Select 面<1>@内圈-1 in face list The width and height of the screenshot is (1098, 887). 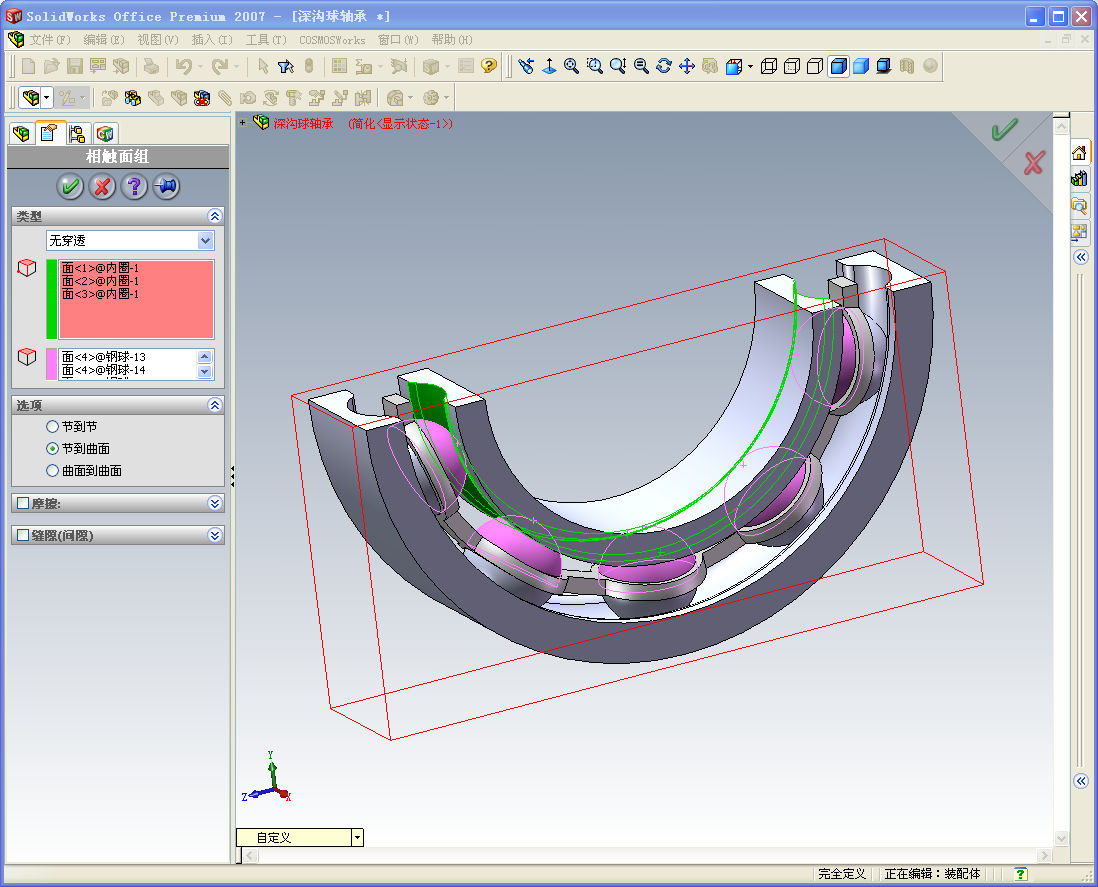coord(100,267)
